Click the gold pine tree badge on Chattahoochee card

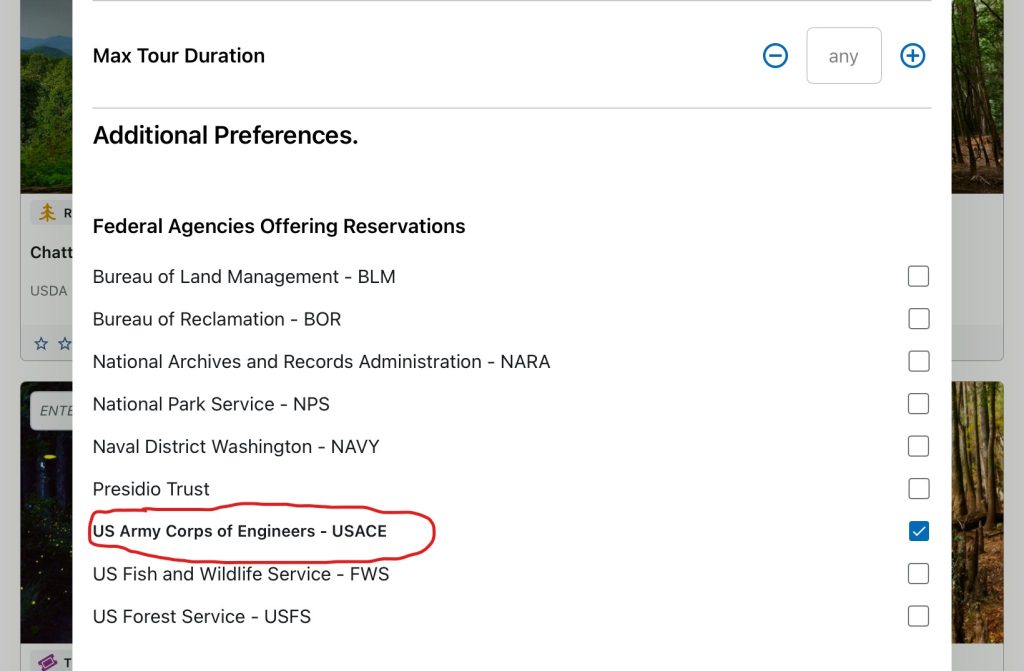pyautogui.click(x=47, y=212)
